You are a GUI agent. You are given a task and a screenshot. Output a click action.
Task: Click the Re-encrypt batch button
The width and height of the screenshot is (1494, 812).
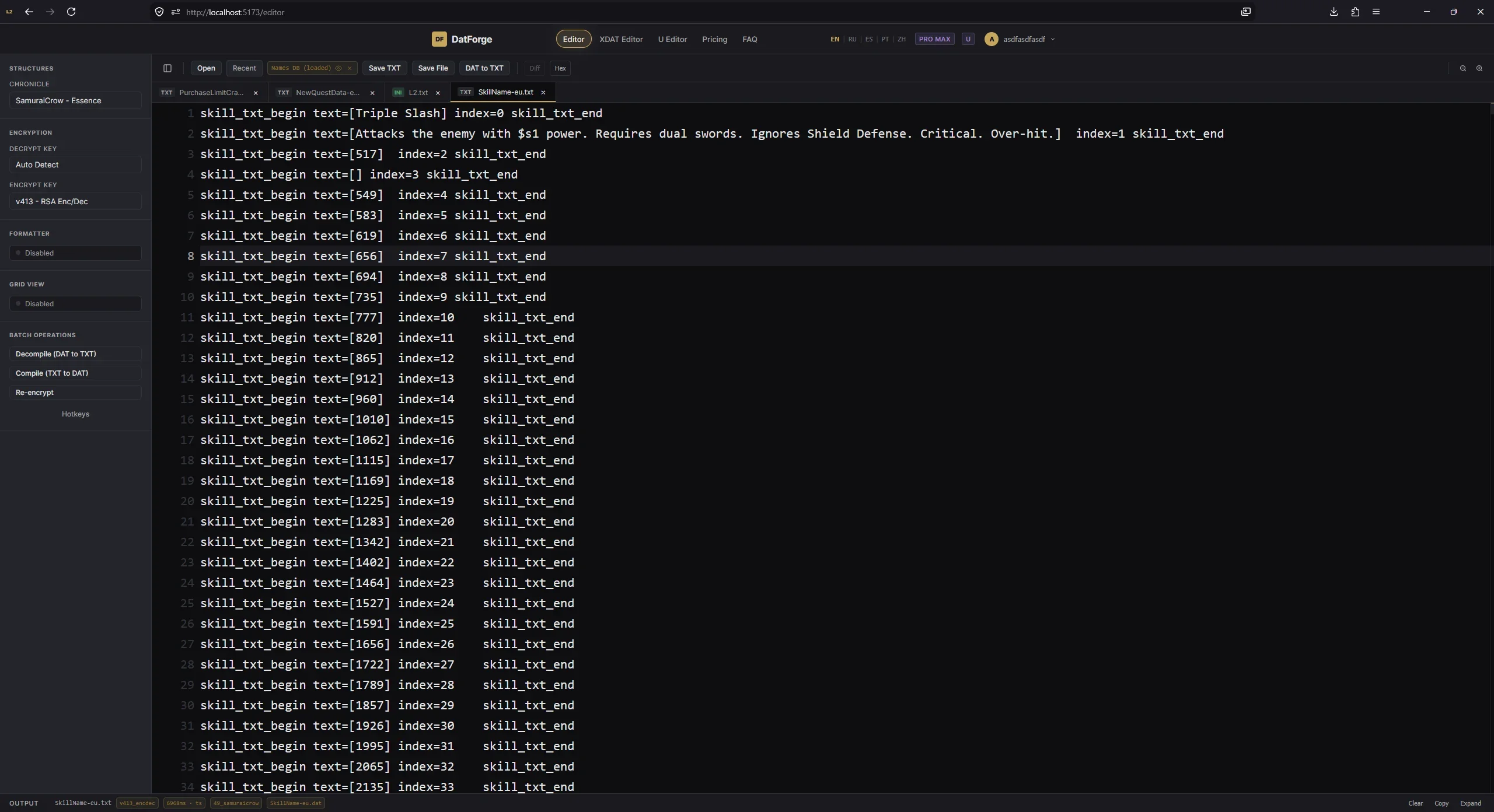75,392
